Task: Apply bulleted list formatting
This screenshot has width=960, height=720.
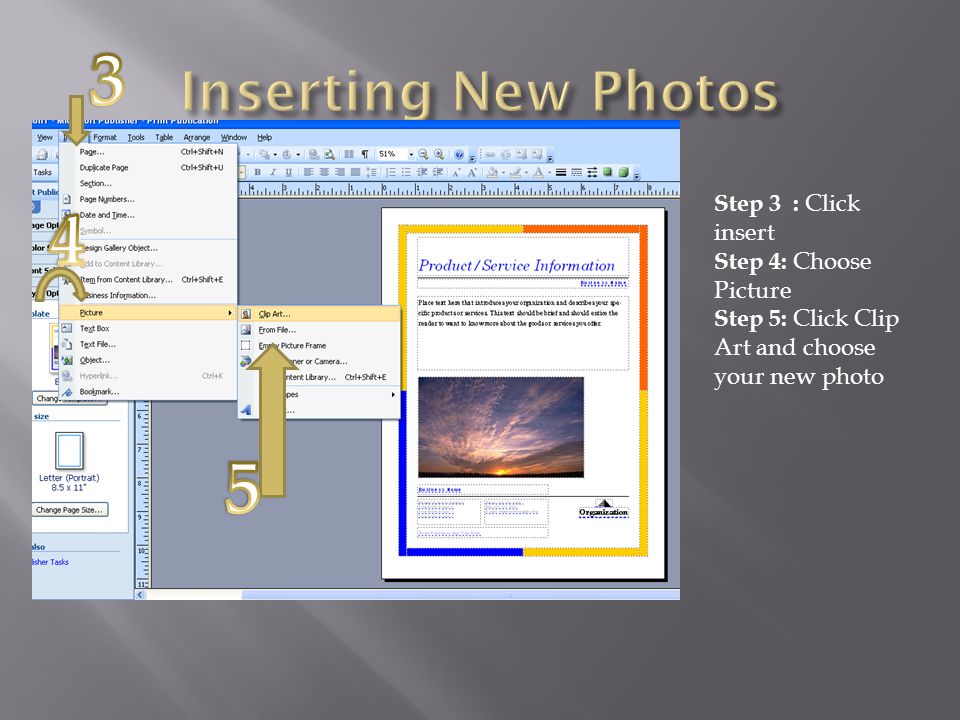Action: (x=406, y=172)
